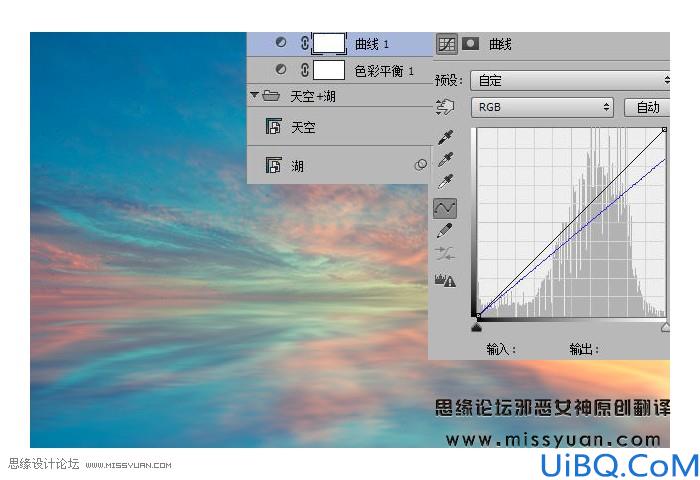Click the smart filter indicator on 湖 layer
The width and height of the screenshot is (700, 480).
pyautogui.click(x=420, y=165)
